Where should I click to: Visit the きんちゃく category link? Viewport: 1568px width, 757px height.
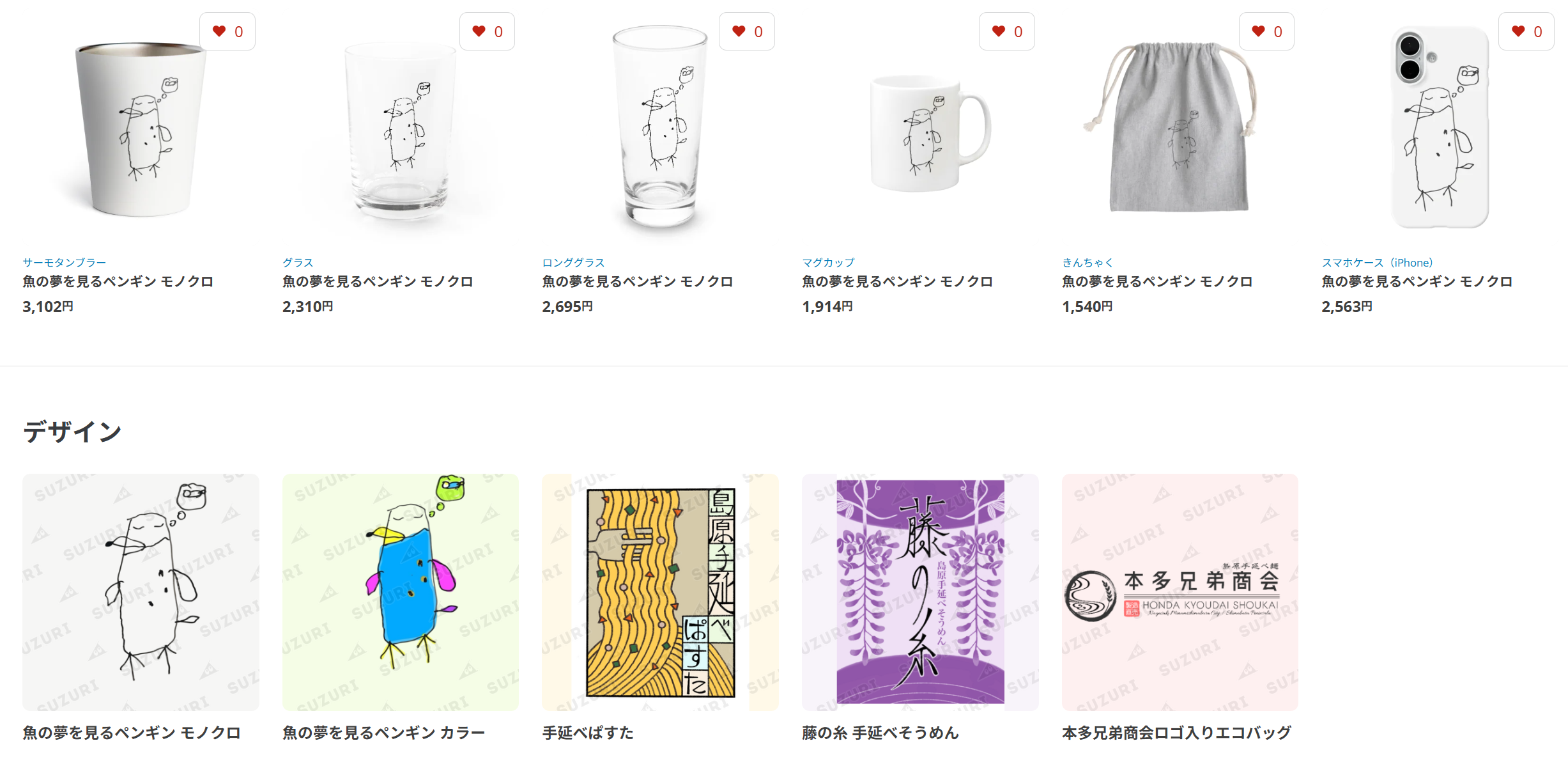pos(1088,262)
